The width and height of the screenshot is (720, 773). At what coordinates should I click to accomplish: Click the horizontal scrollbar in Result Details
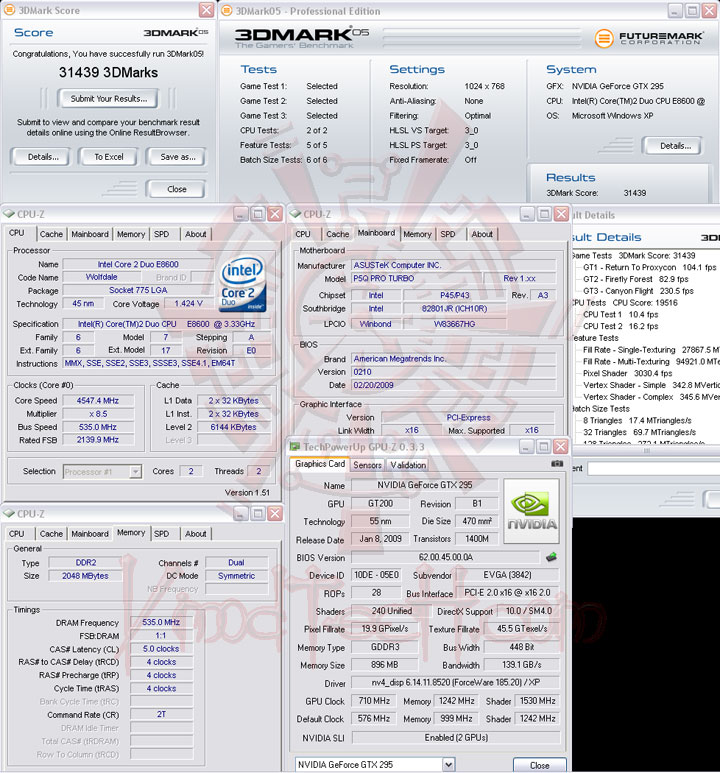coord(646,450)
